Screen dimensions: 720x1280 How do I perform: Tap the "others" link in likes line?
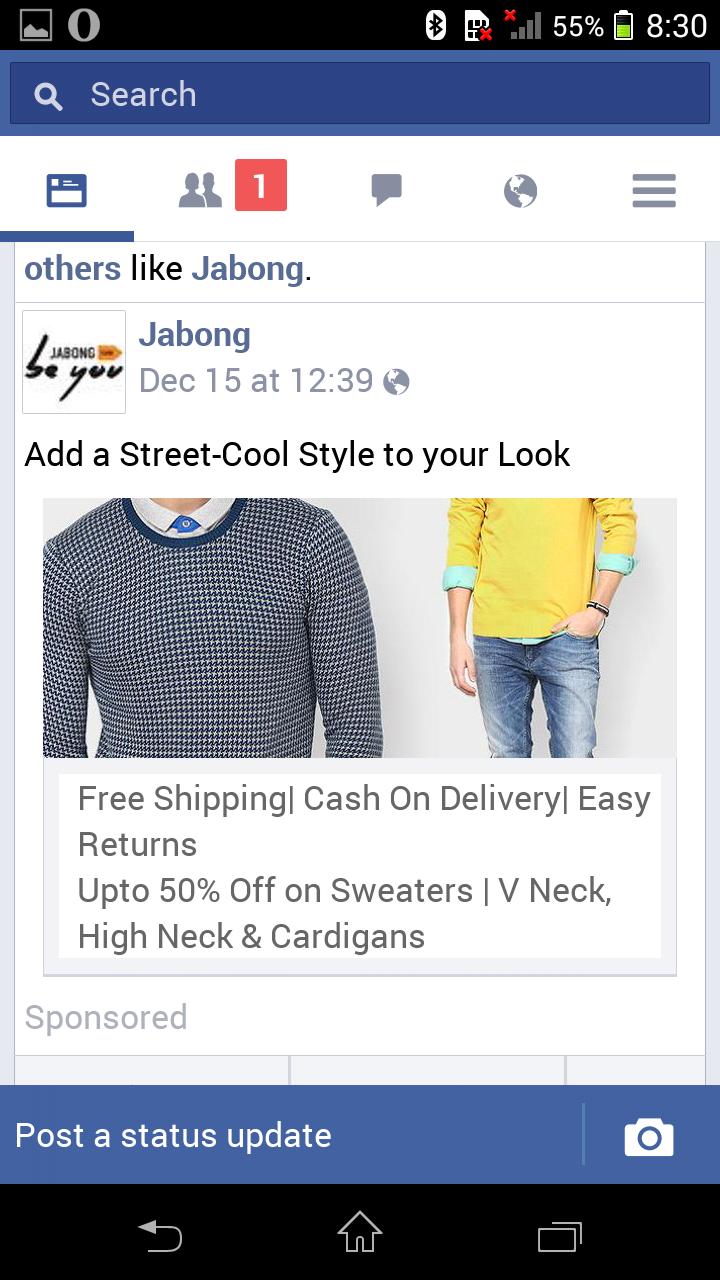coord(72,269)
